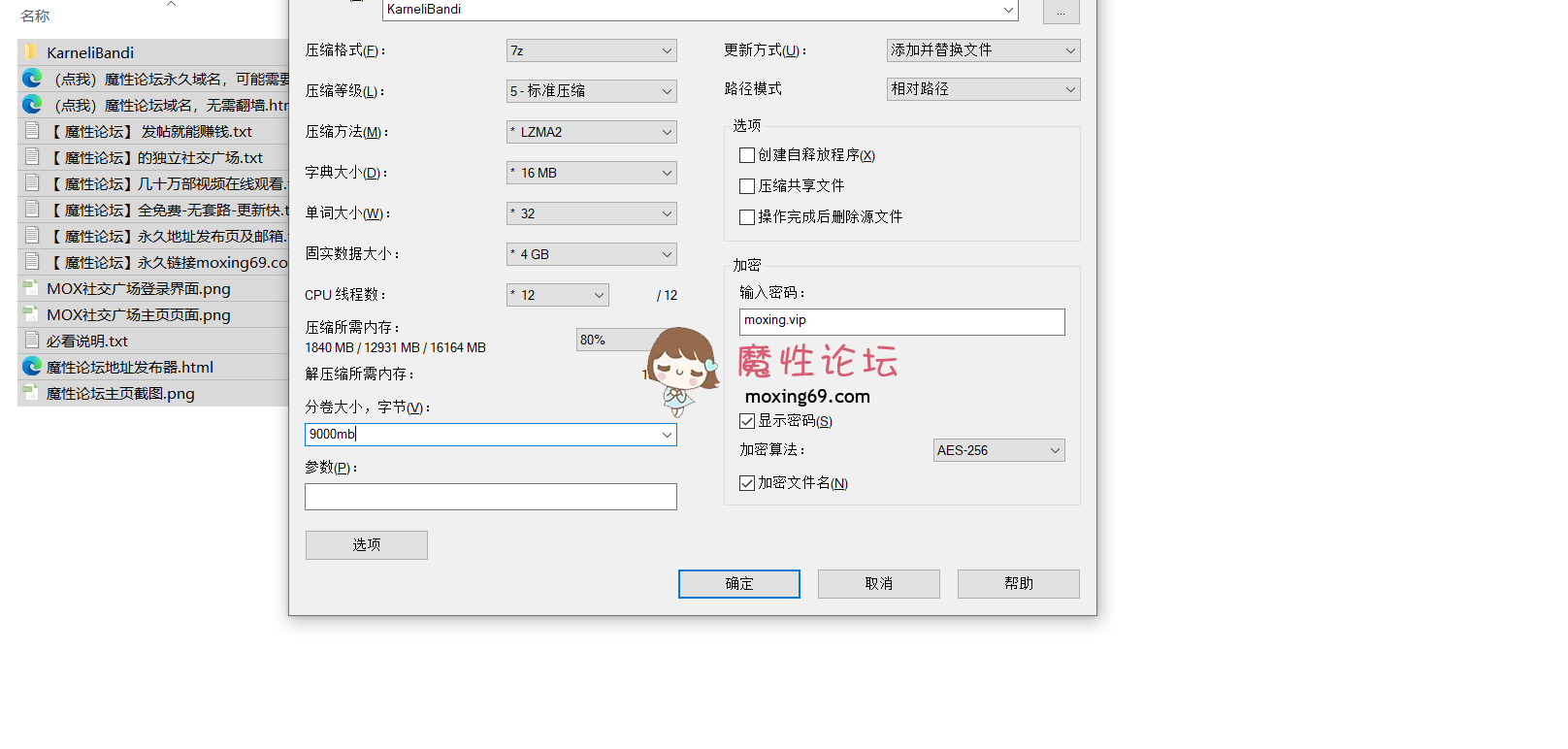Click Edge icon for 魔性论坛地址发布器.html
This screenshot has height=749, width=1568.
(32, 366)
